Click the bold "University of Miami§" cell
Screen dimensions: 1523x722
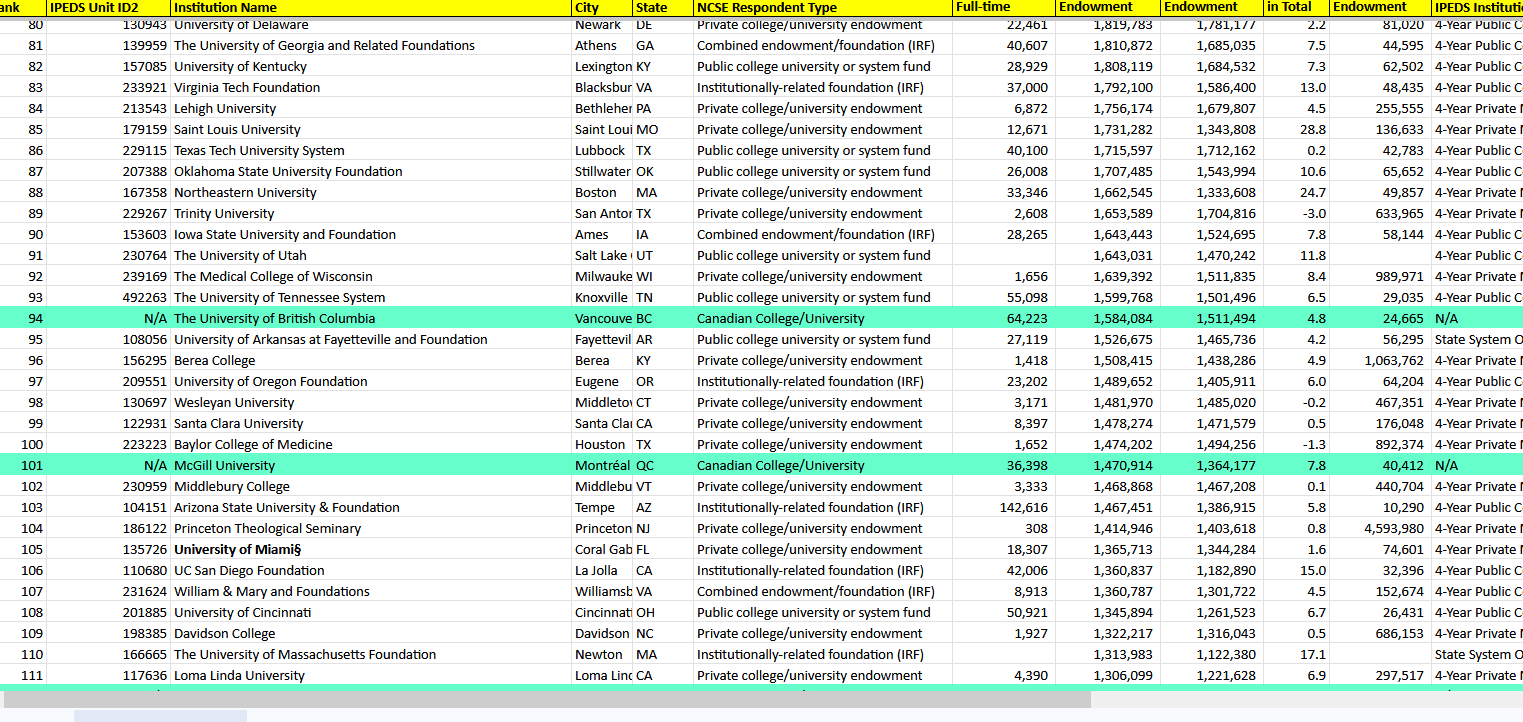click(371, 550)
